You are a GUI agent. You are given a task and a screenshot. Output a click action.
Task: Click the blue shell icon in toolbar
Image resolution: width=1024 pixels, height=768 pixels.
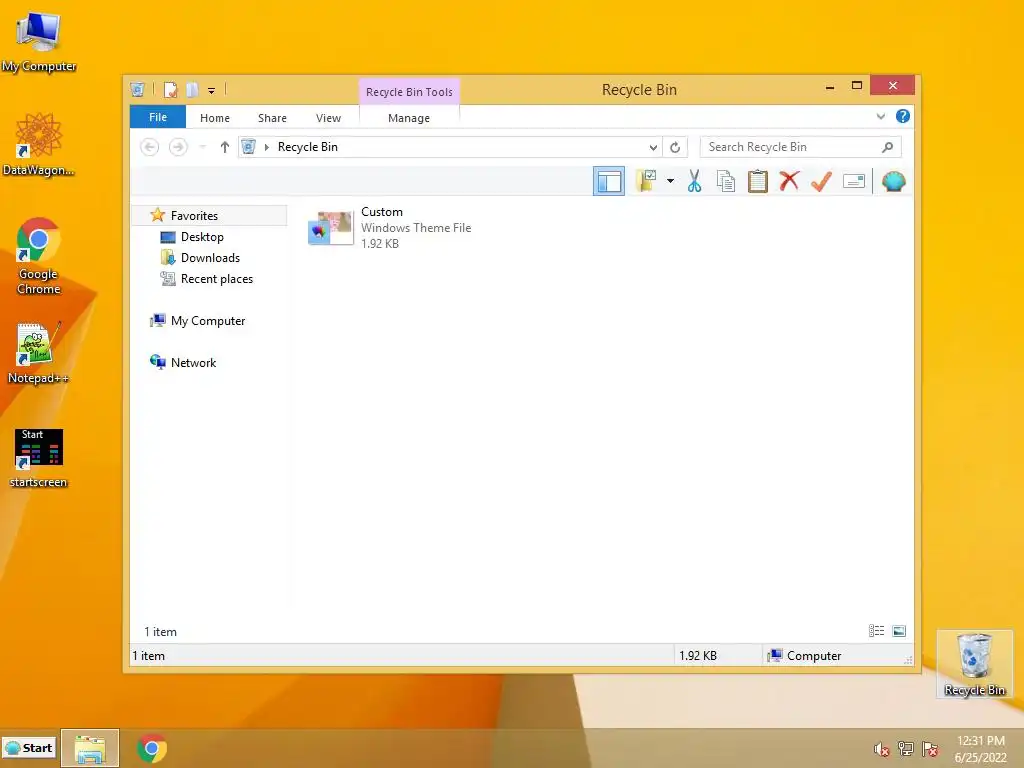pyautogui.click(x=893, y=181)
